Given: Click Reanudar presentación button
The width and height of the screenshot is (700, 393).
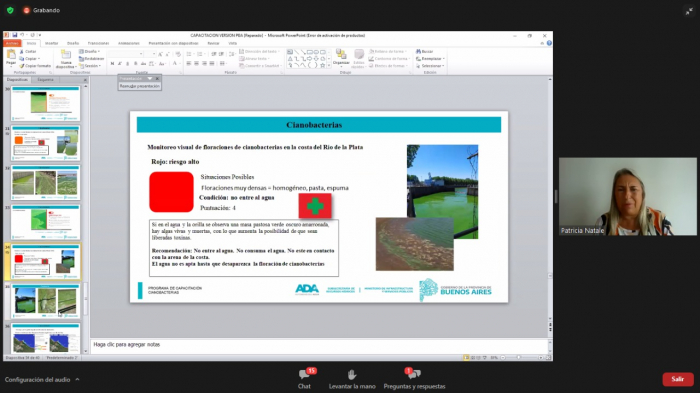Looking at the screenshot, I should tap(139, 86).
